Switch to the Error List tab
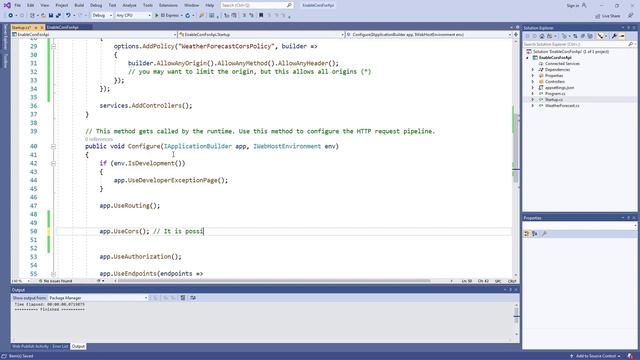Image resolution: width=640 pixels, height=360 pixels. tap(60, 347)
